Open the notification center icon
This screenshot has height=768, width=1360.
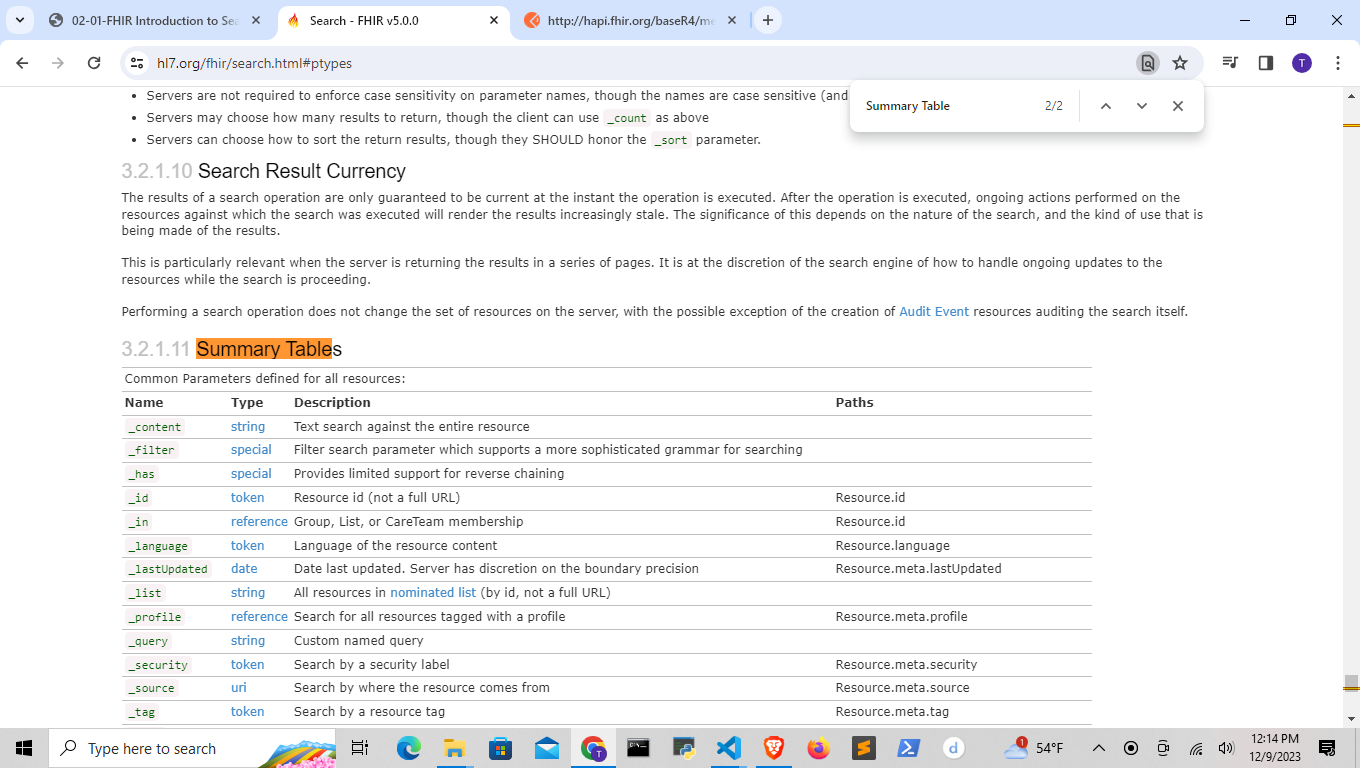(x=1327, y=748)
